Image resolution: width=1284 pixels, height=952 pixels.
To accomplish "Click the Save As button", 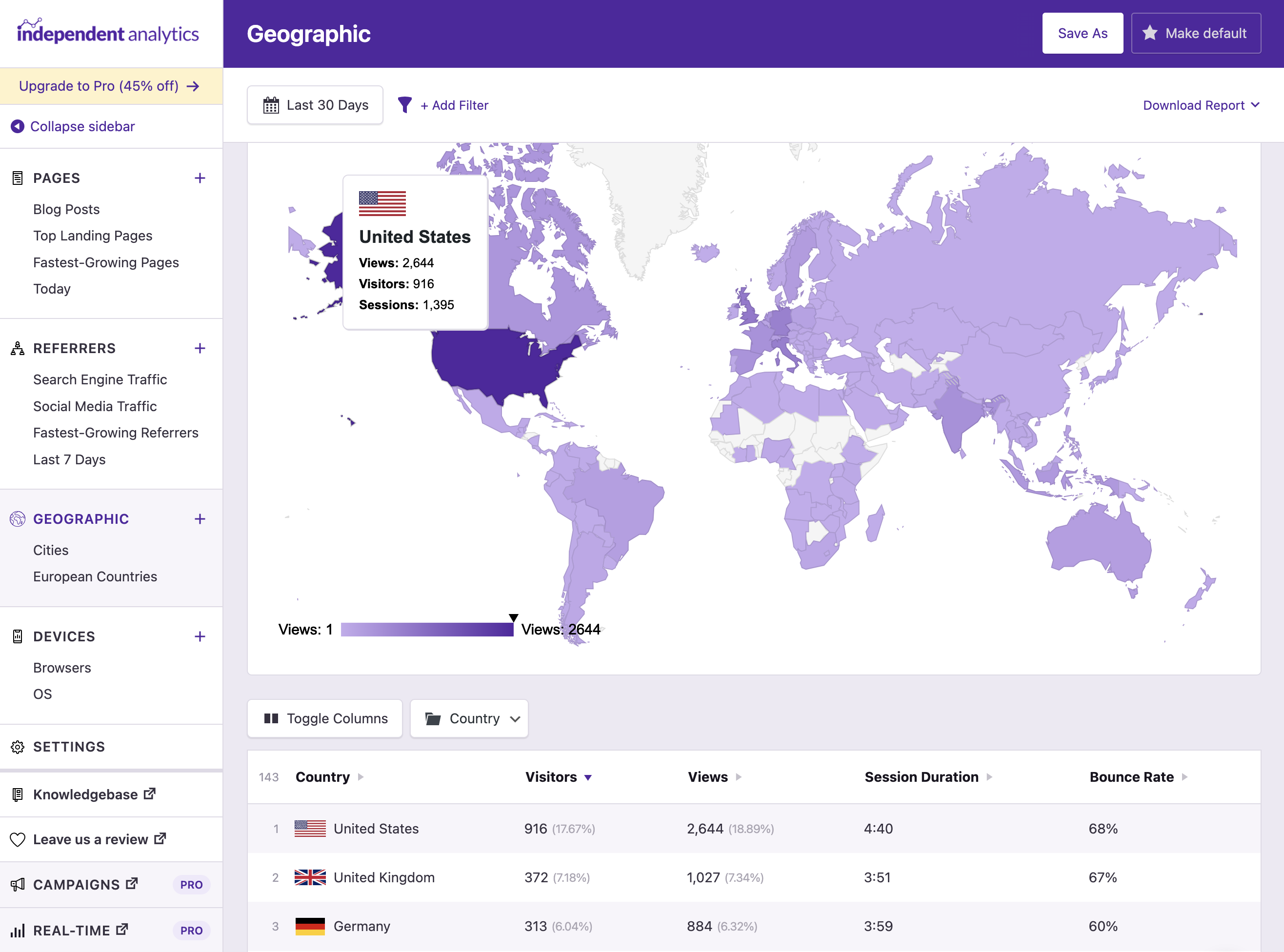I will (x=1082, y=33).
